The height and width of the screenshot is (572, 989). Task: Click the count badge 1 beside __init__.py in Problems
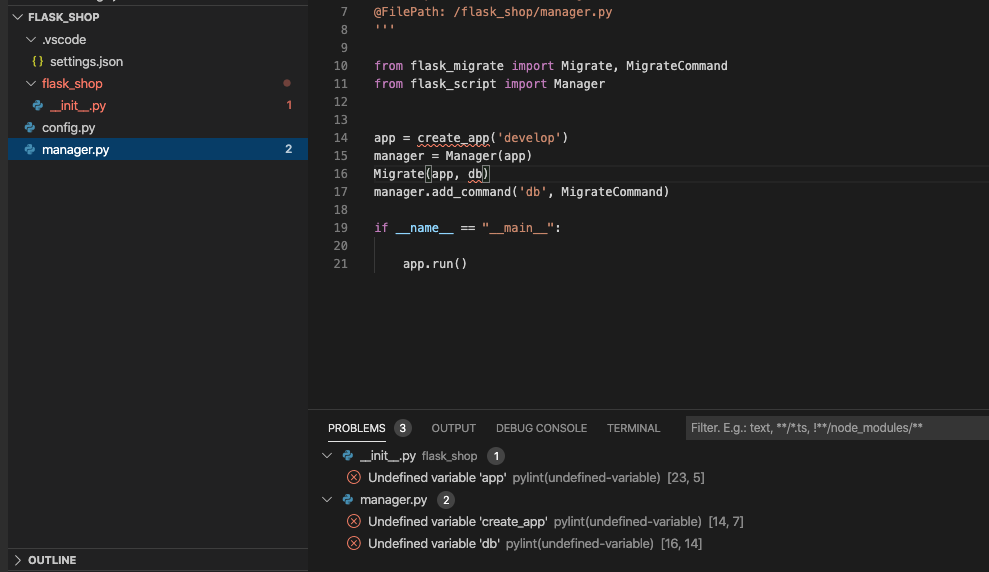point(496,455)
